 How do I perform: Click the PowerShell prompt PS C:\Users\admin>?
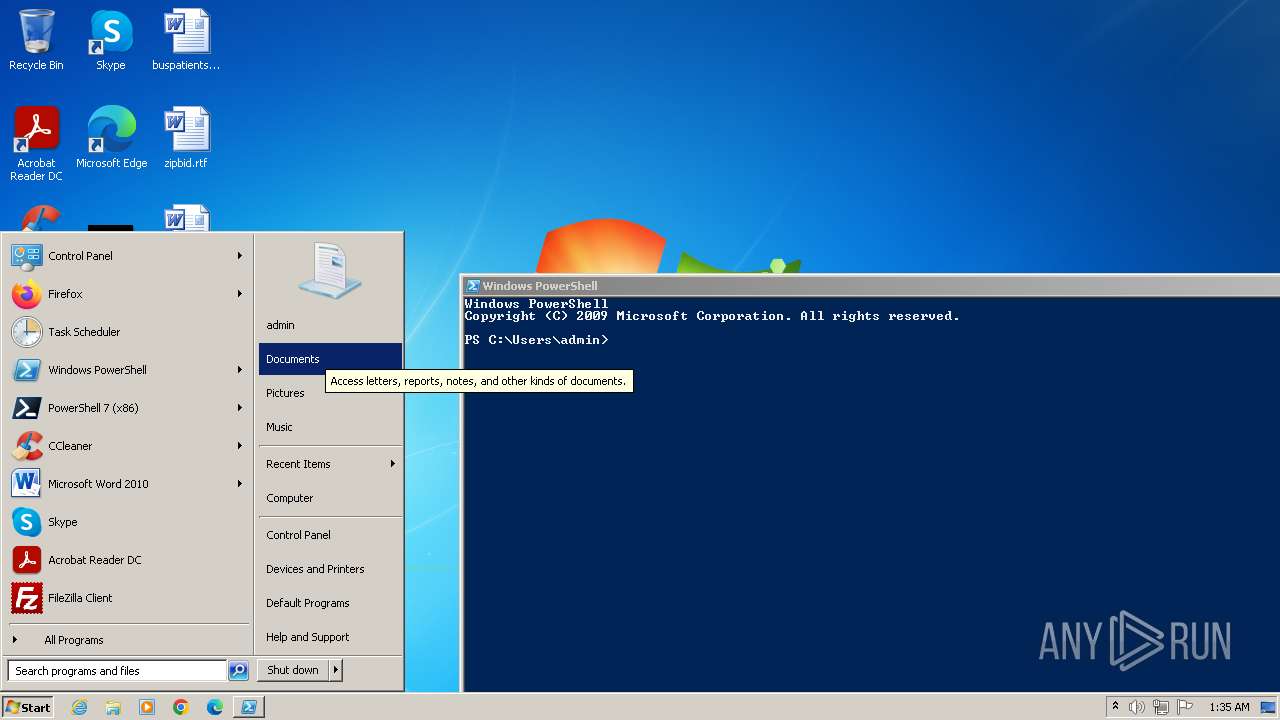coord(536,340)
